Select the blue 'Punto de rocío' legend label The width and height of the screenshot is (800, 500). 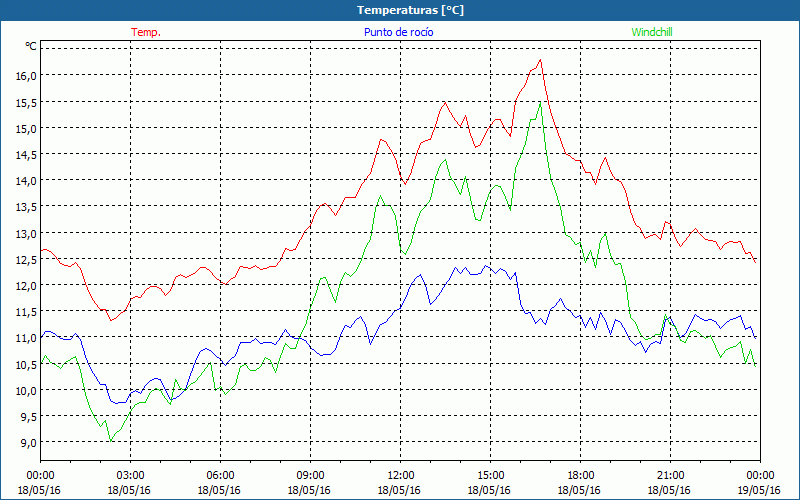click(398, 32)
